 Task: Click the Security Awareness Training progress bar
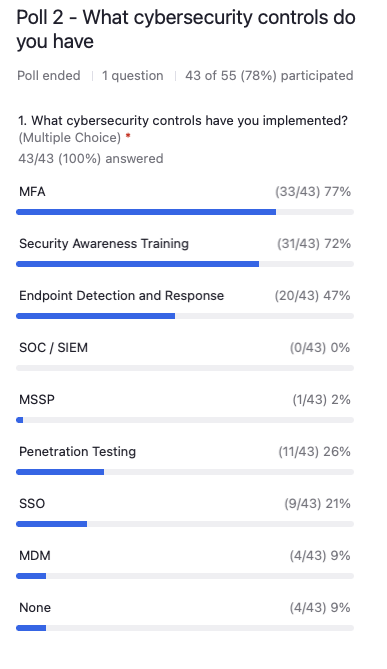[185, 264]
